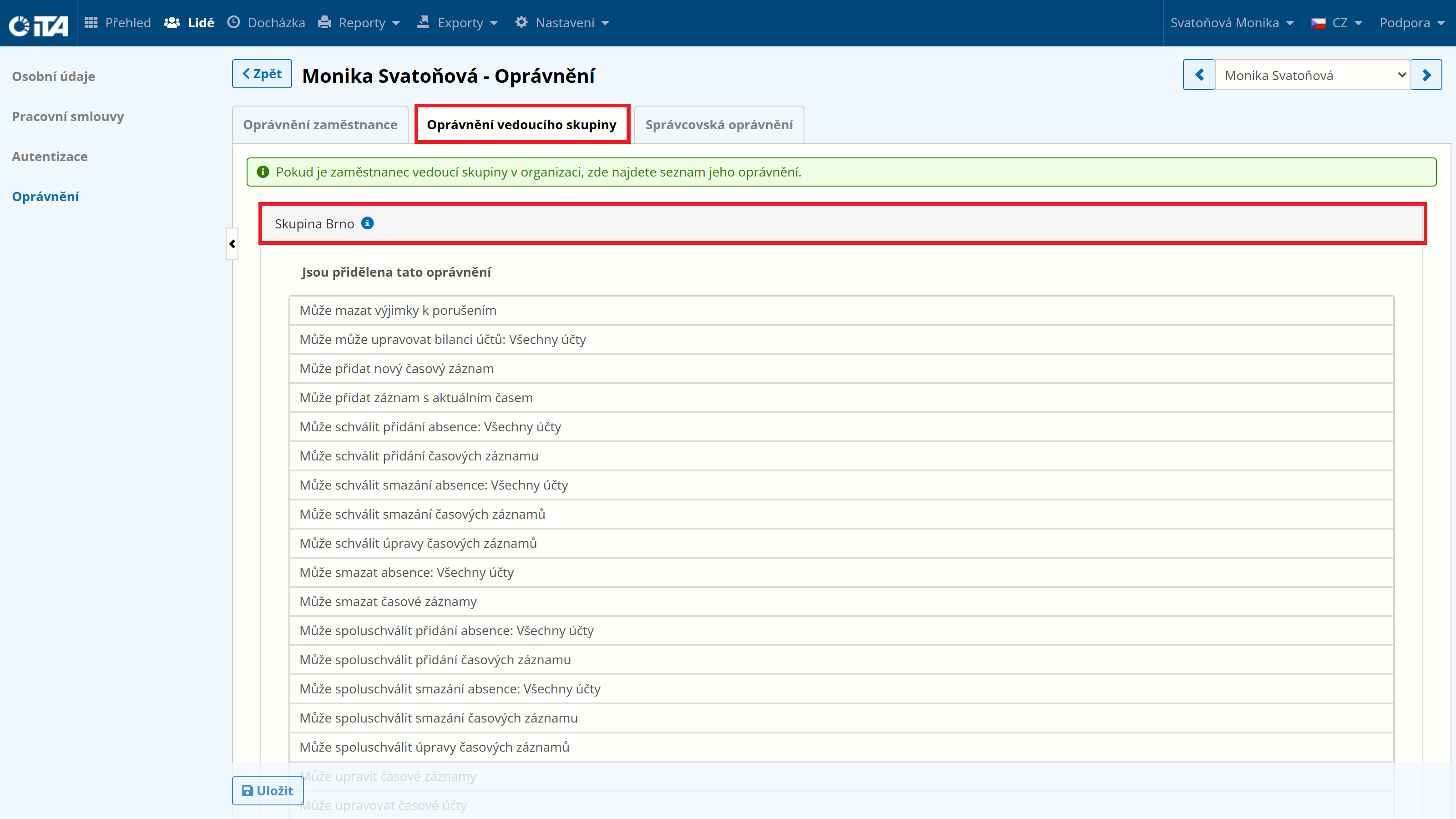Select 'Může může upravovat bilanci účtů' row
1456x819 pixels.
(842, 339)
